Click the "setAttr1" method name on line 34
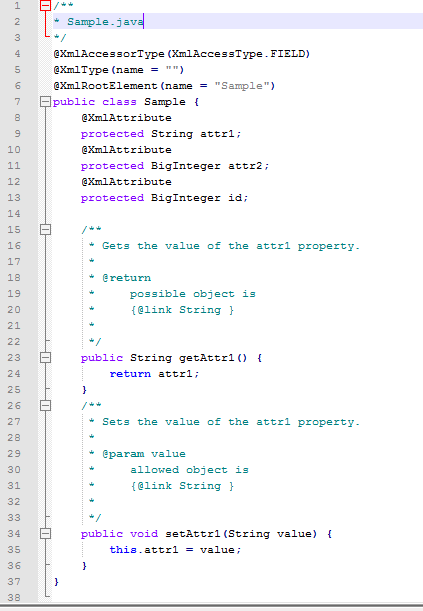This screenshot has height=611, width=423. (x=193, y=533)
